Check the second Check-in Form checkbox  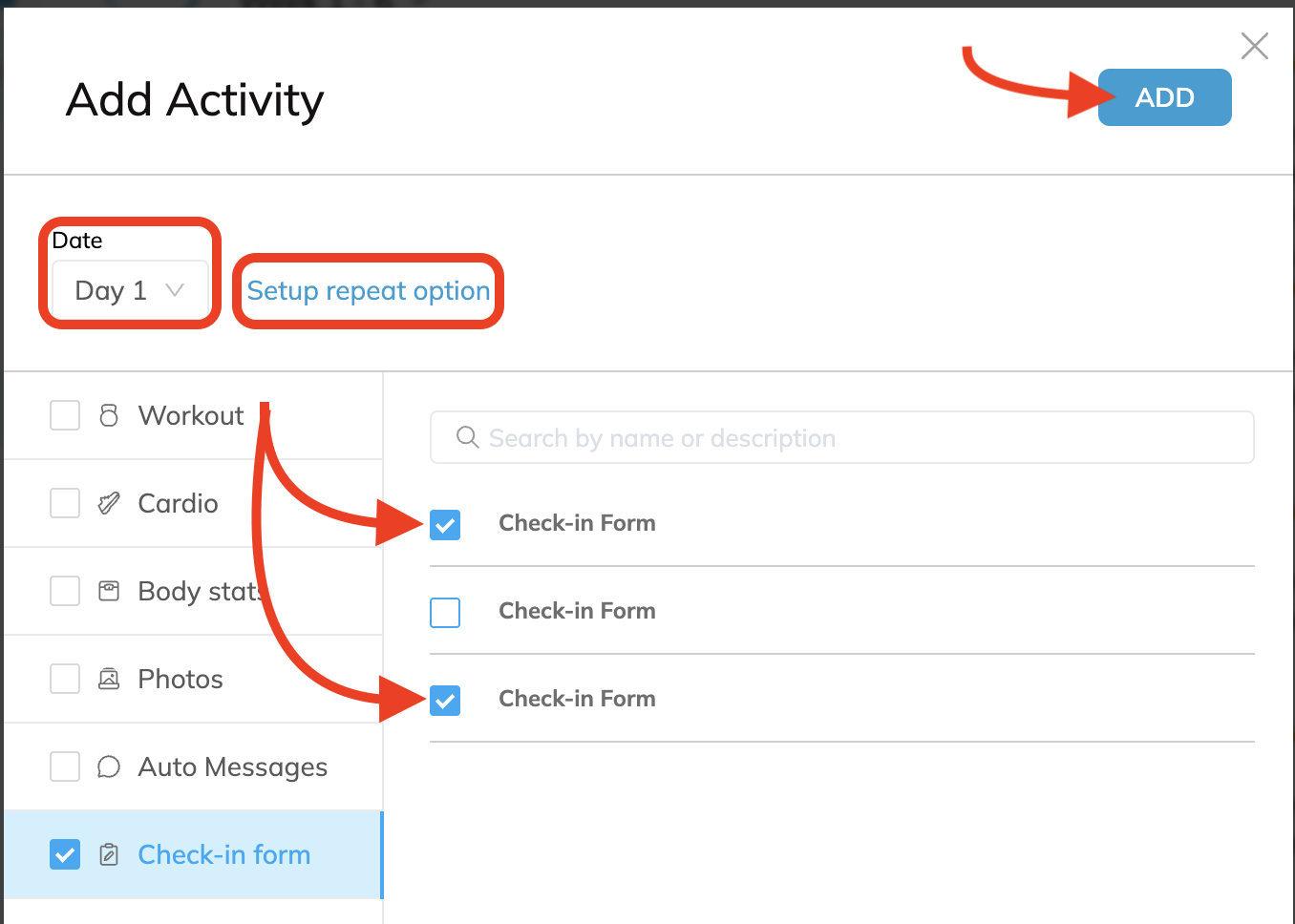(445, 612)
